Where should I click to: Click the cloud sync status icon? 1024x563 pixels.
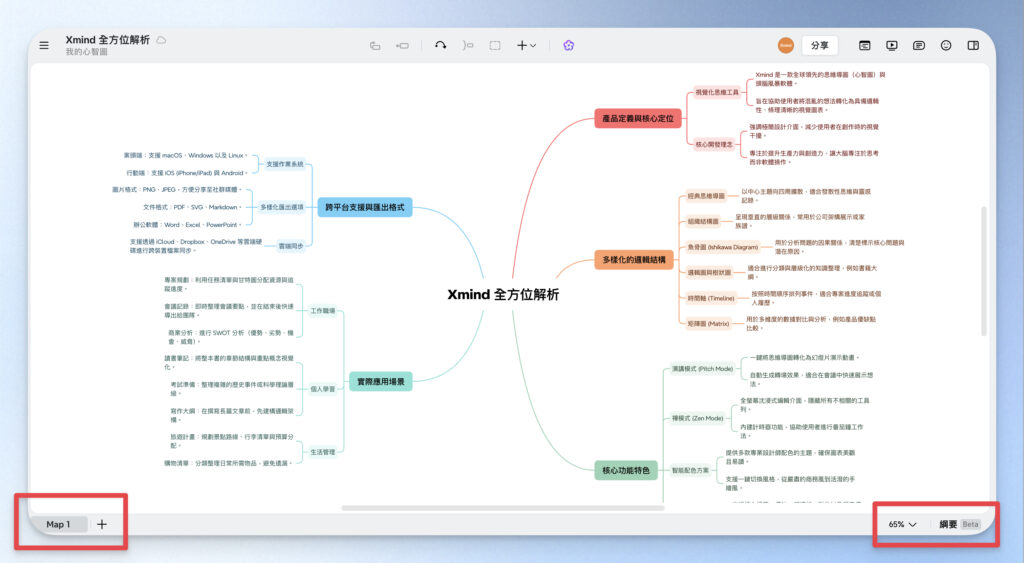click(x=161, y=40)
